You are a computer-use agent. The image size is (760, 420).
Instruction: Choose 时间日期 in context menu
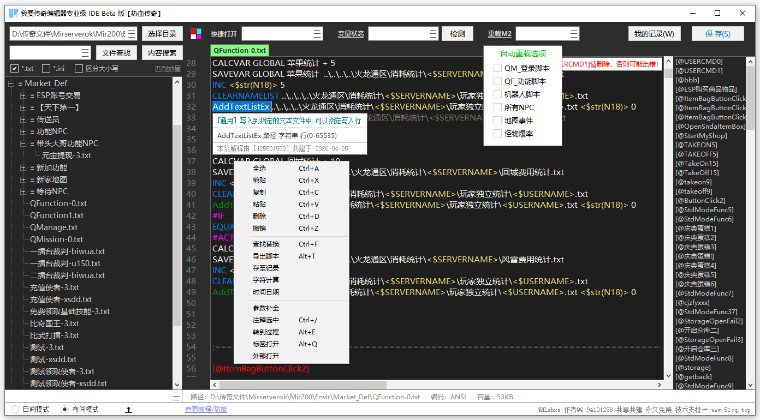tap(291, 292)
